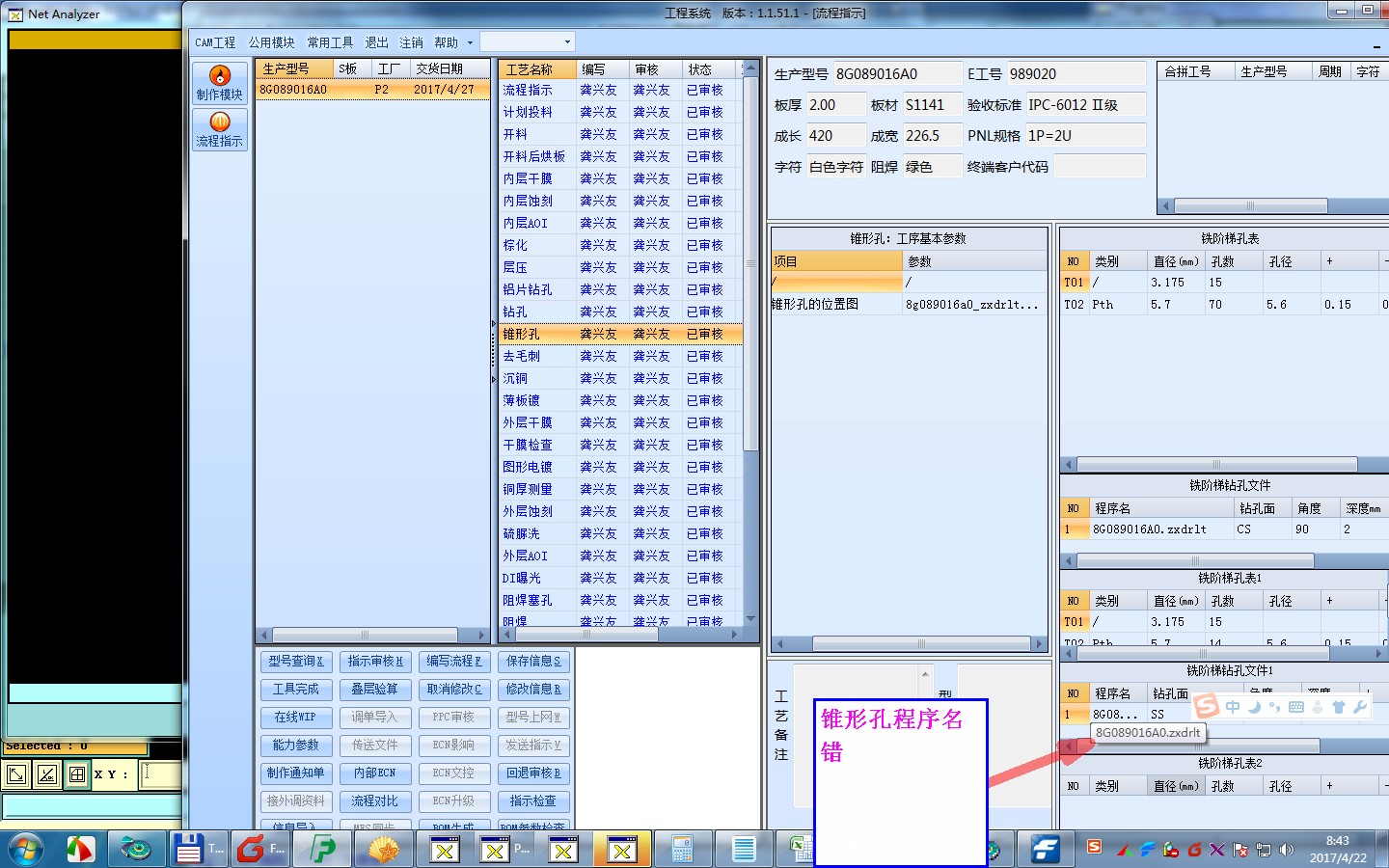Image resolution: width=1389 pixels, height=868 pixels.
Task: Select the 8G089016A0 model row in list
Action: 372,90
